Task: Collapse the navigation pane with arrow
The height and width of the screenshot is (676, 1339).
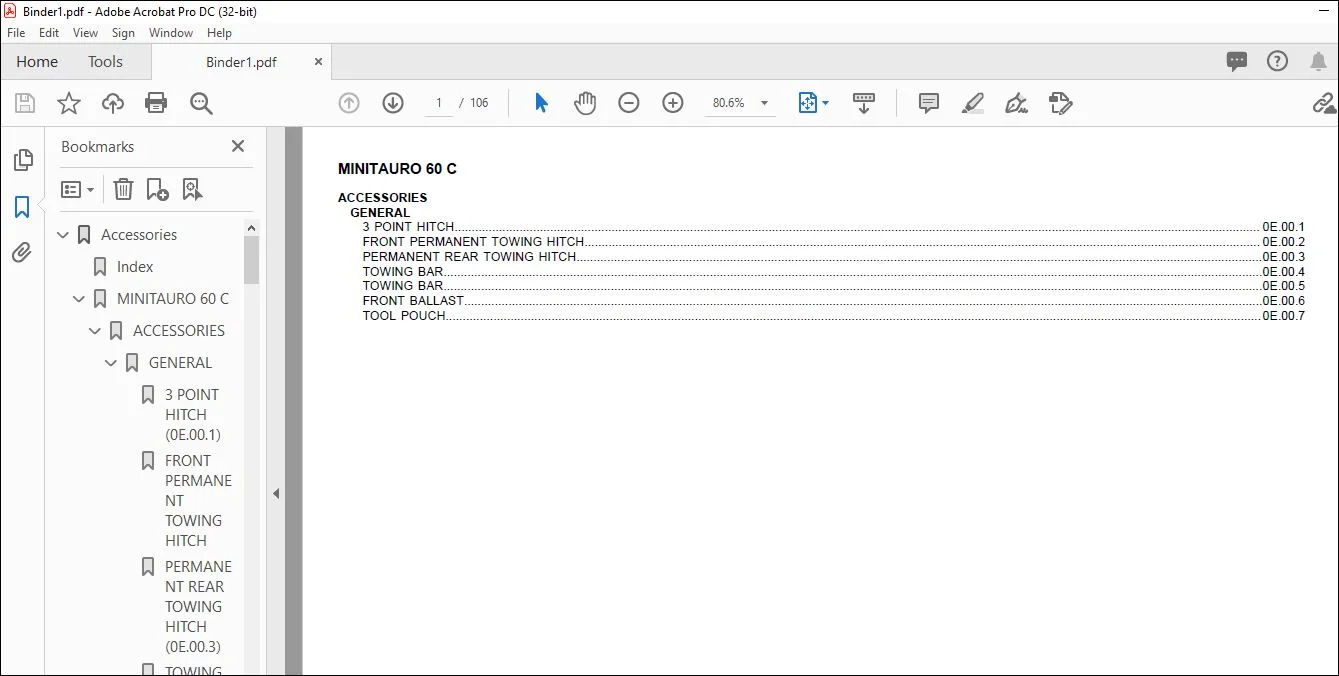Action: point(276,494)
